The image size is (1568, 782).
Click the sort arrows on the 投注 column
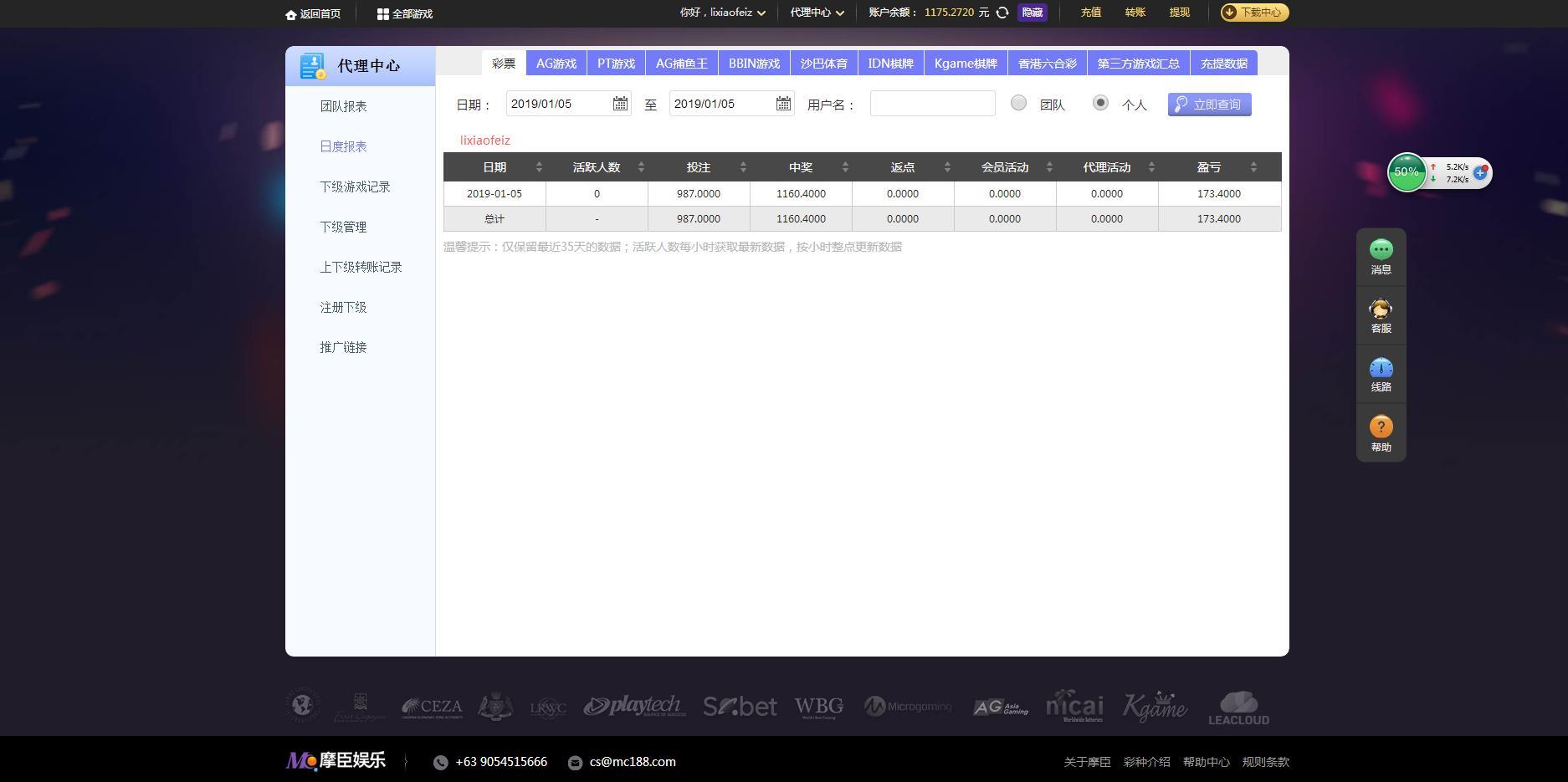(x=743, y=166)
